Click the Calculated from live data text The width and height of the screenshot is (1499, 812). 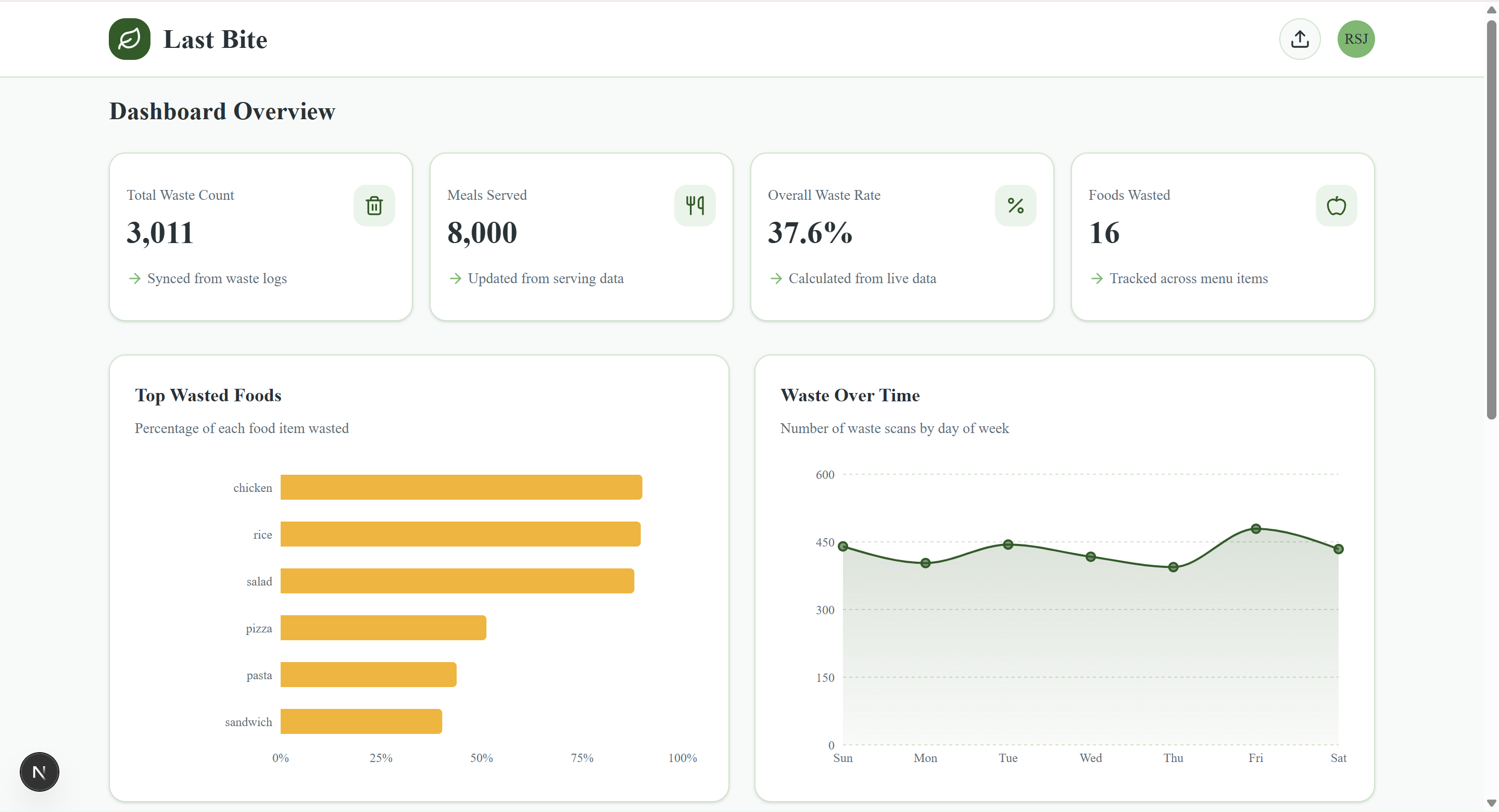click(862, 278)
